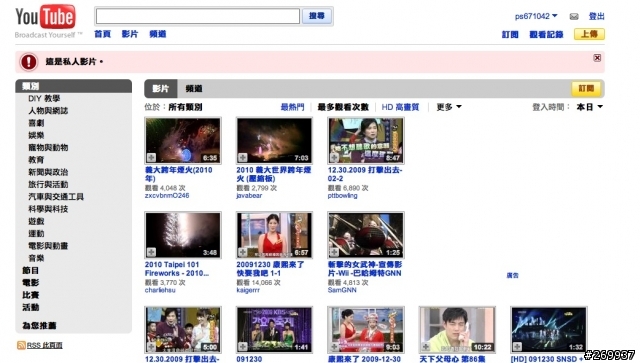Image resolution: width=640 pixels, height=363 pixels.
Task: Open 為您推薦 in sidebar
Action: [x=39, y=325]
